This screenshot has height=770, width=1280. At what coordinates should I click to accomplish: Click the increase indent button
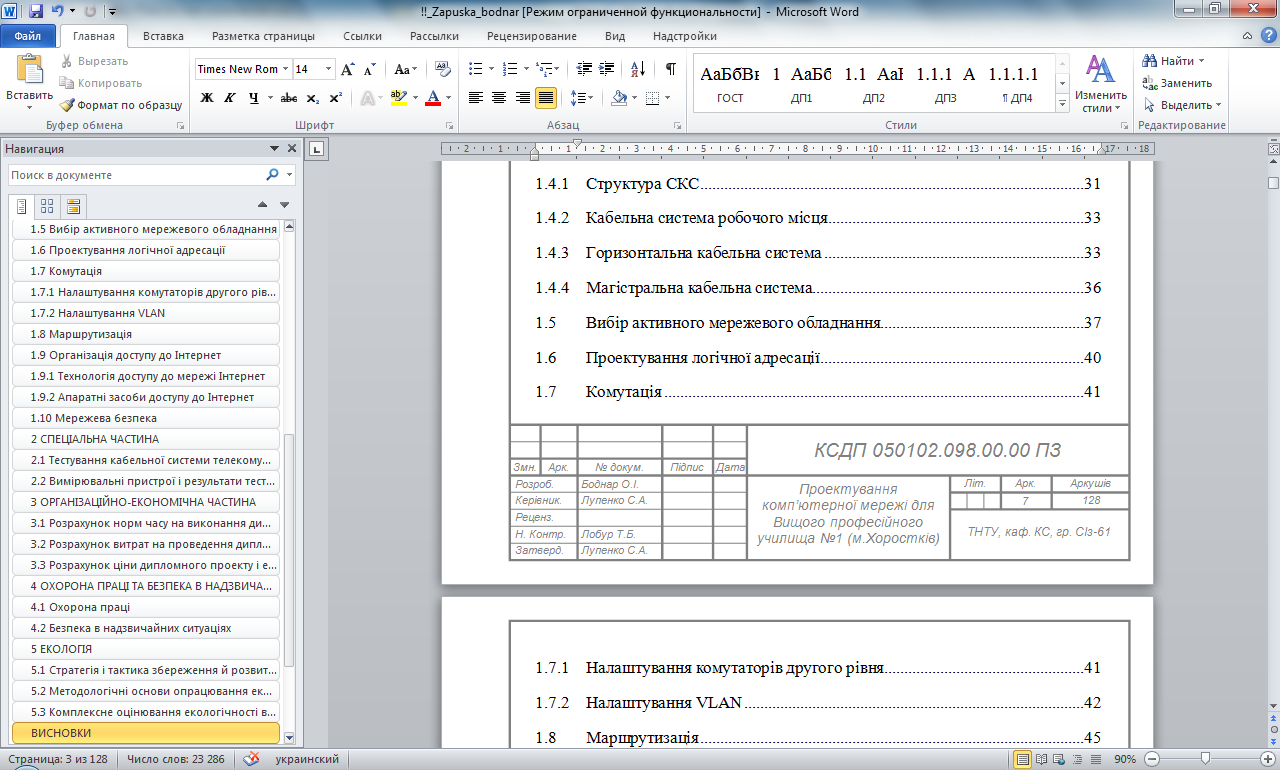pyautogui.click(x=605, y=69)
